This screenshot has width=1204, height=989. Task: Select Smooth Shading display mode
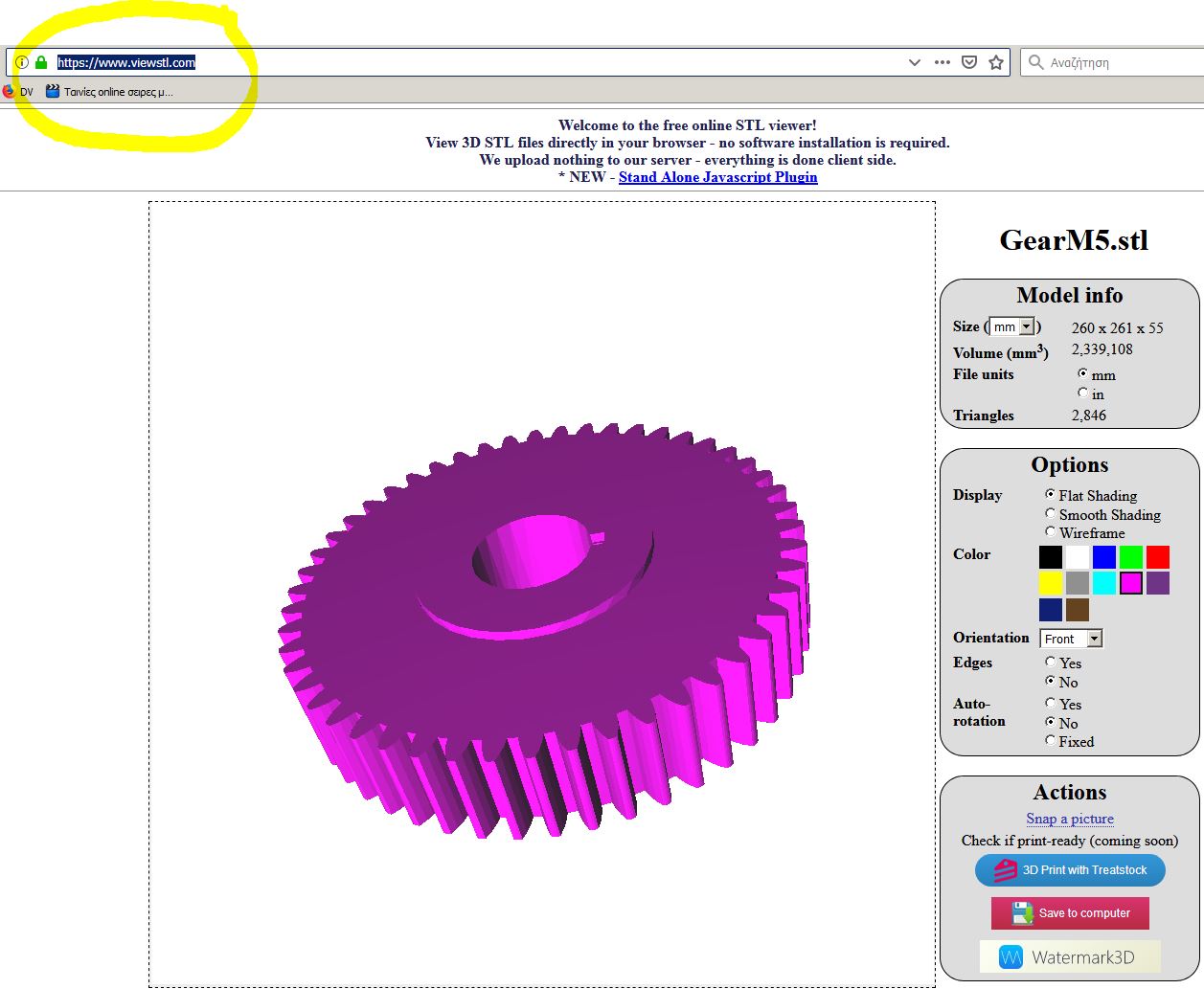[1051, 514]
